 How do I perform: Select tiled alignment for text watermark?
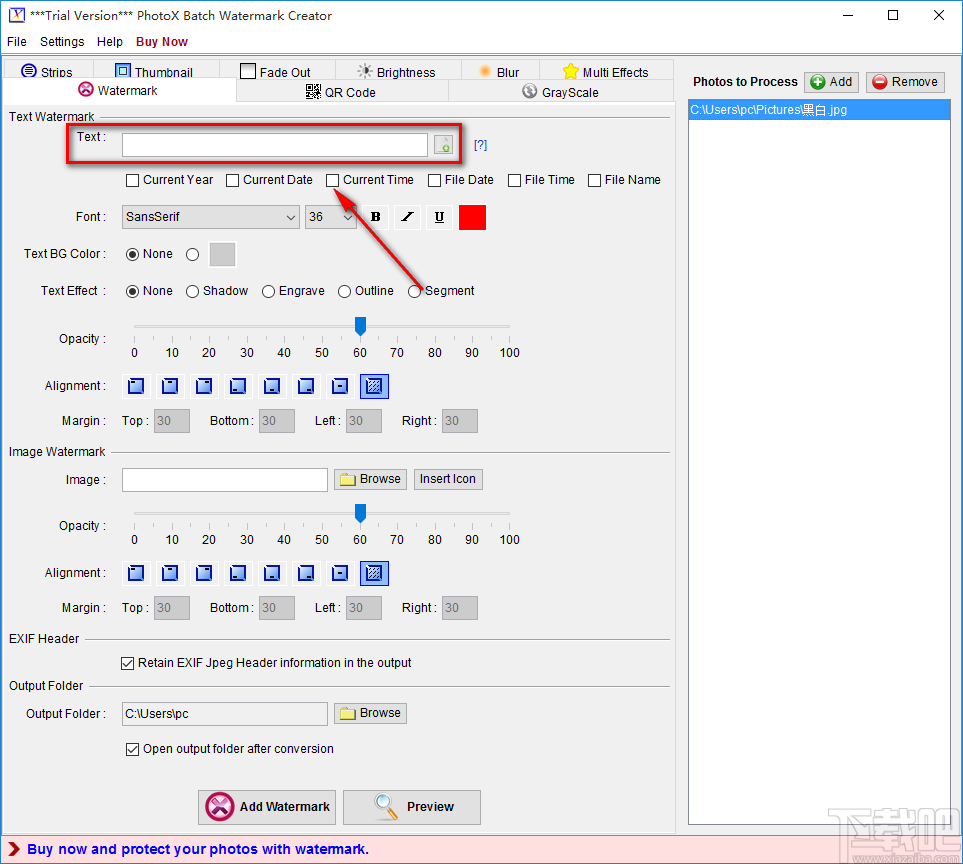(374, 386)
